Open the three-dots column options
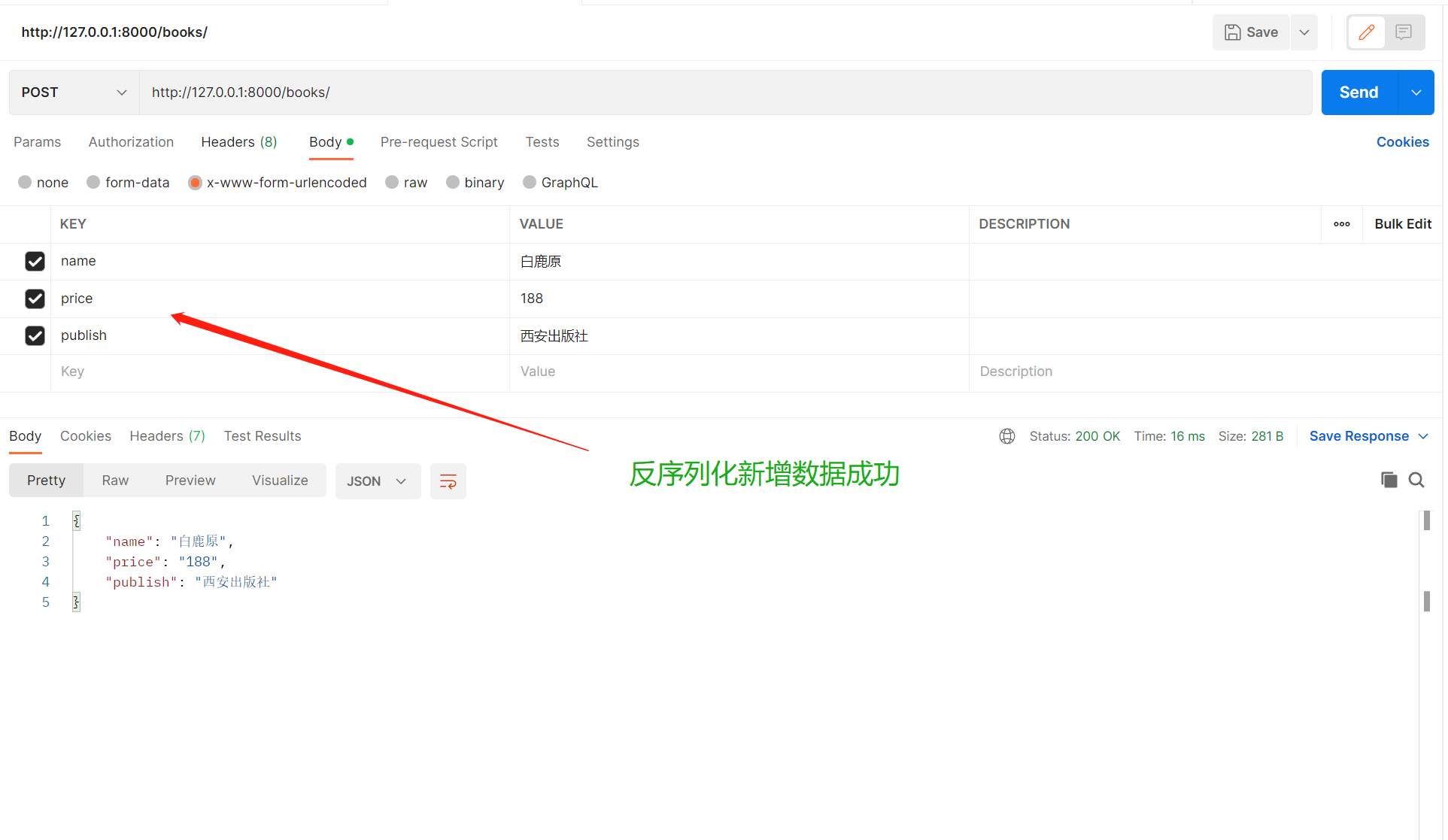The height and width of the screenshot is (840, 1448). click(x=1342, y=224)
